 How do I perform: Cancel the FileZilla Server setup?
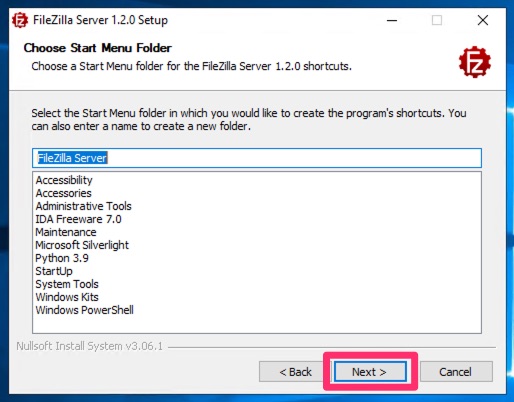[x=456, y=371]
